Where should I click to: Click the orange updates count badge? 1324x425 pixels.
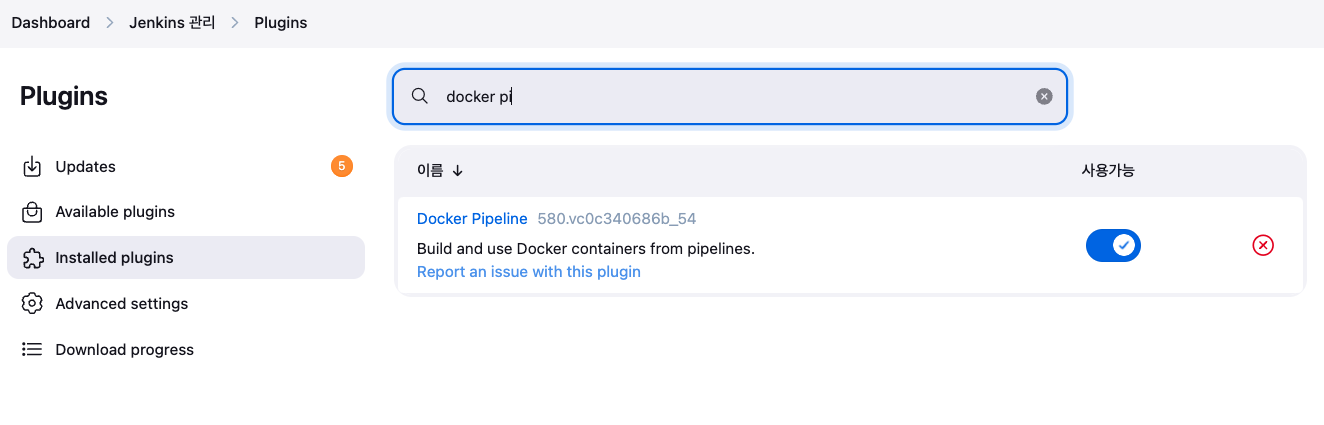coord(342,166)
